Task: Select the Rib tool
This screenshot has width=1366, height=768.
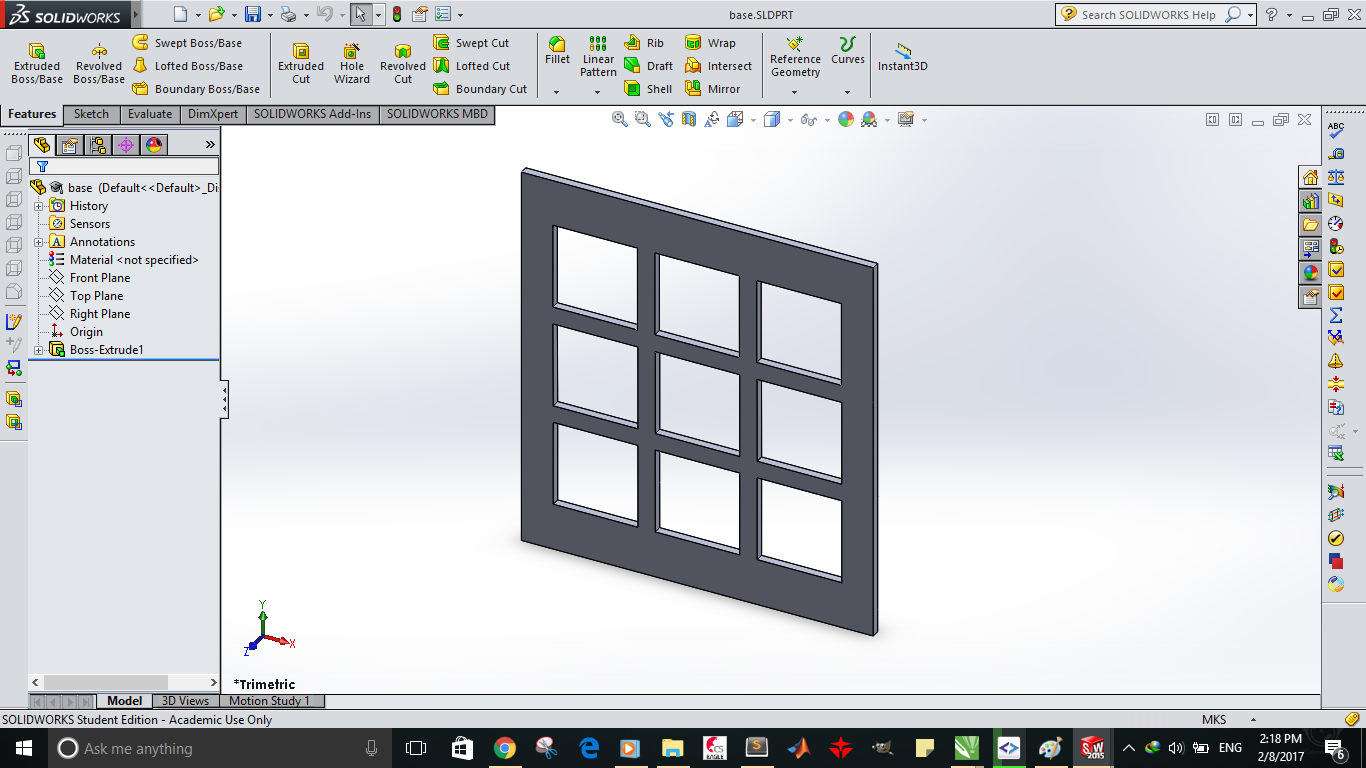Action: [x=644, y=43]
